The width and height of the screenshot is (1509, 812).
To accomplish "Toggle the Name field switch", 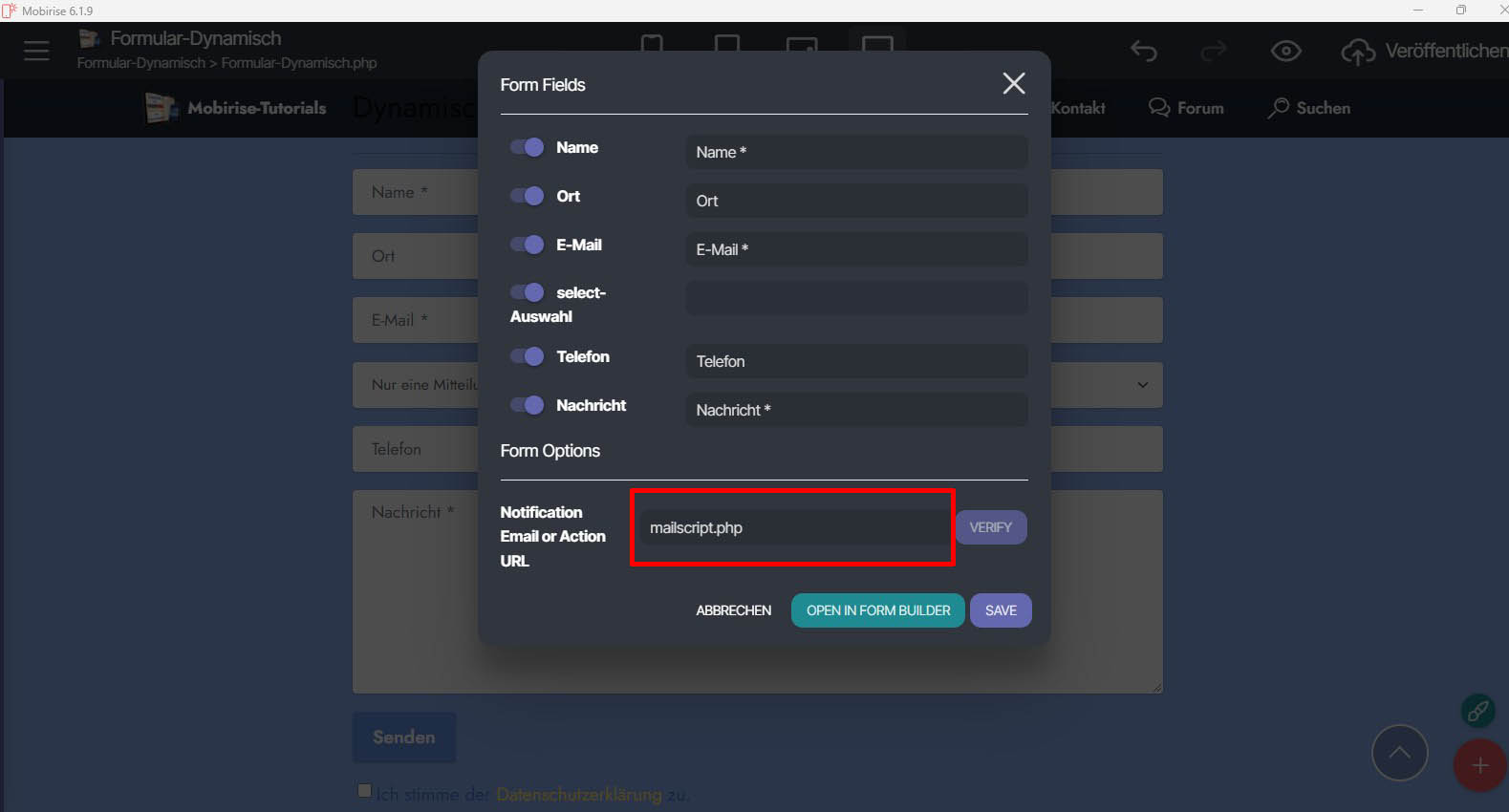I will coord(527,147).
